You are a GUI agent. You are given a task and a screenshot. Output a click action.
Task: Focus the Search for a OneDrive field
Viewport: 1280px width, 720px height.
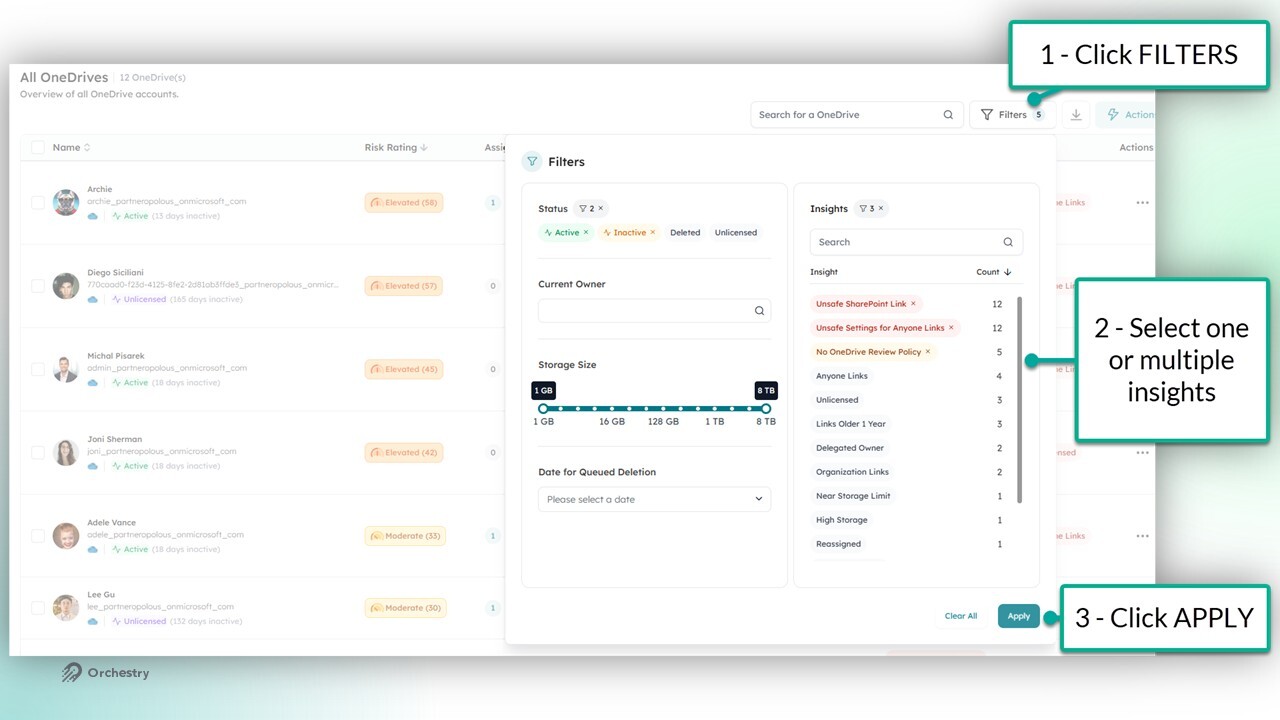(857, 115)
